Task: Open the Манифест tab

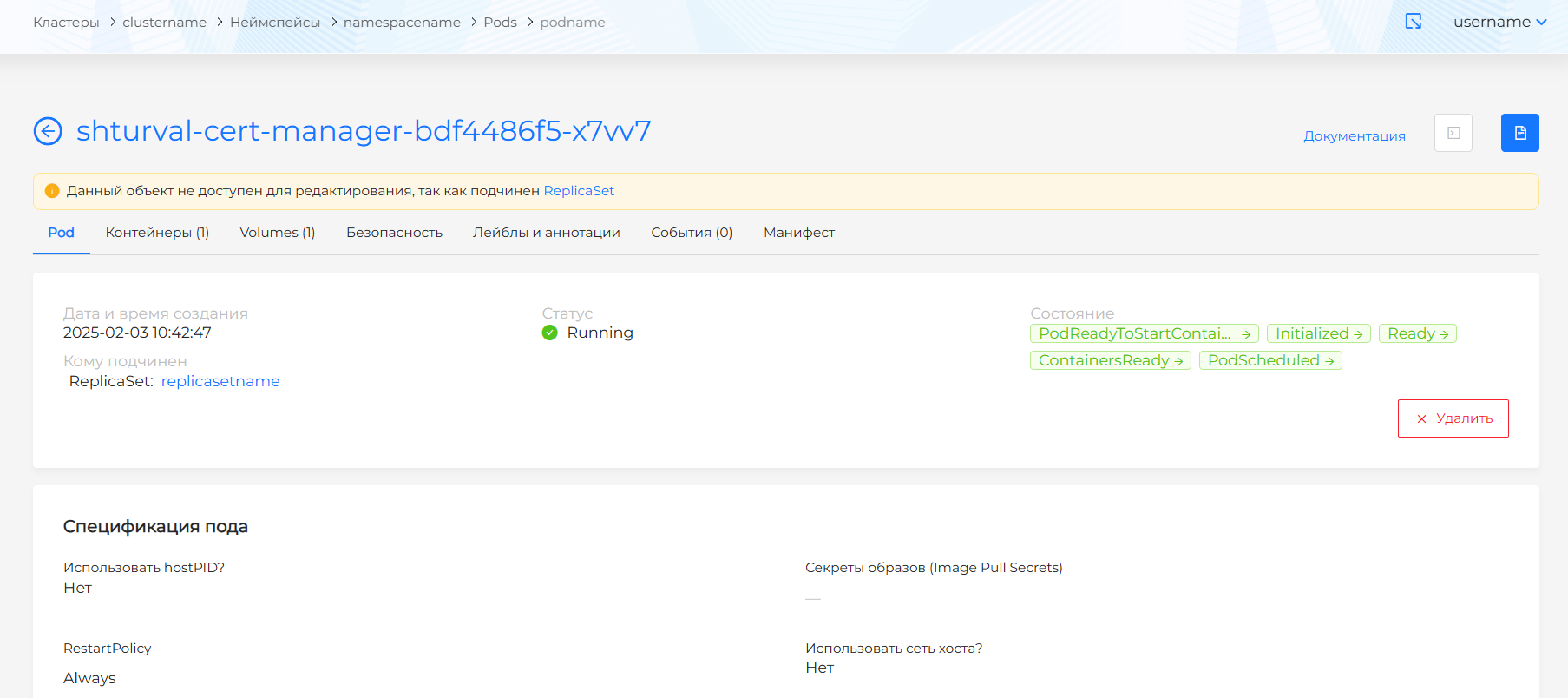Action: (x=798, y=233)
